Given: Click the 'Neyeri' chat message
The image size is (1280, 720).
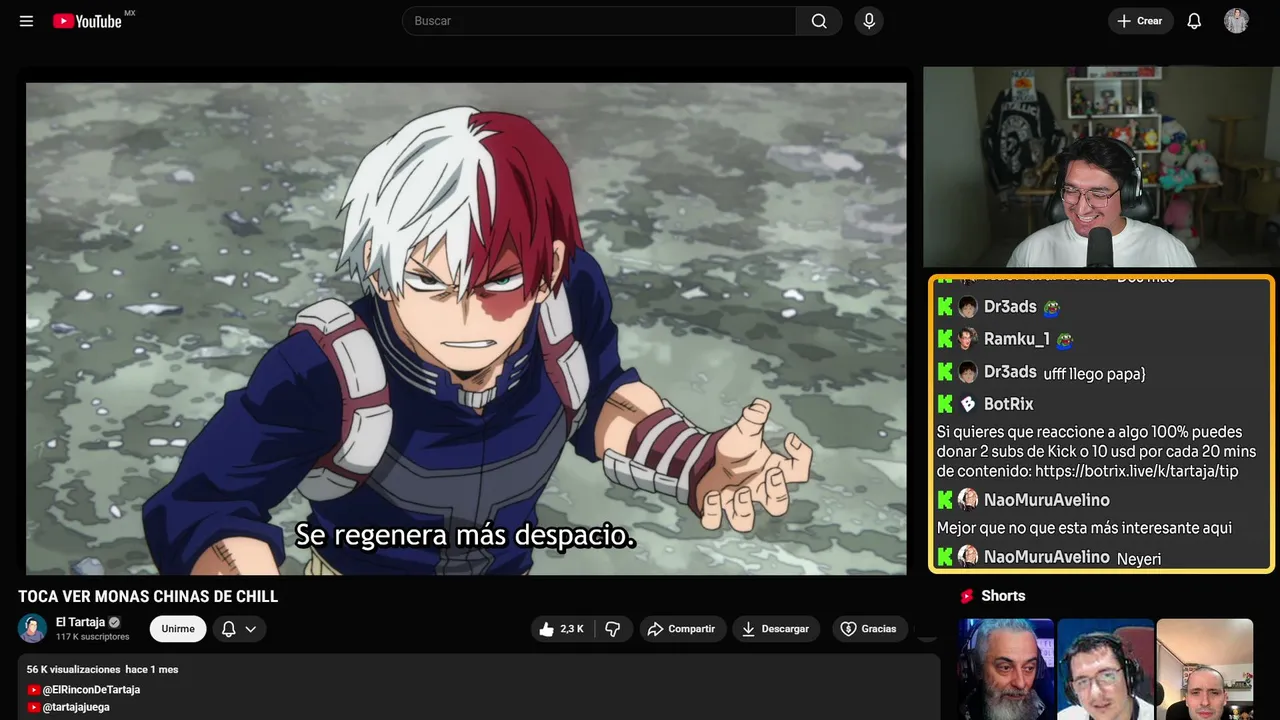Looking at the screenshot, I should [1139, 559].
